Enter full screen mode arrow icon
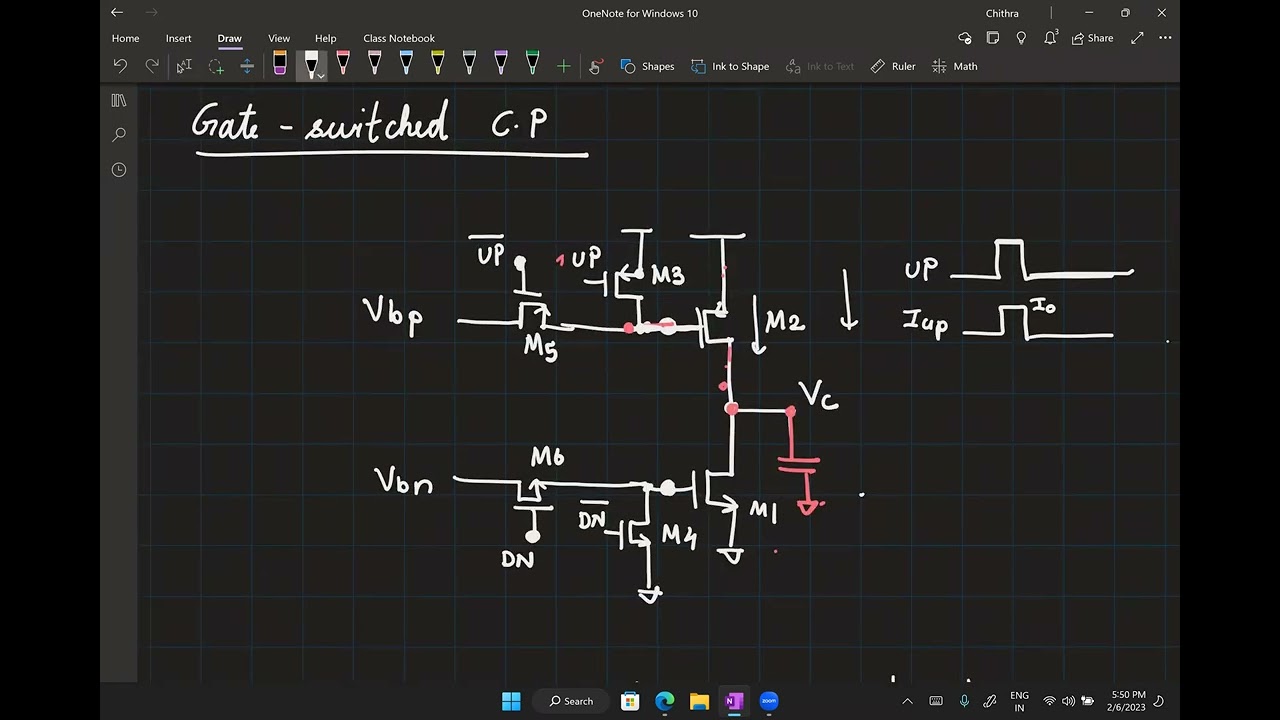Screen dimensions: 1280x720 (1137, 38)
